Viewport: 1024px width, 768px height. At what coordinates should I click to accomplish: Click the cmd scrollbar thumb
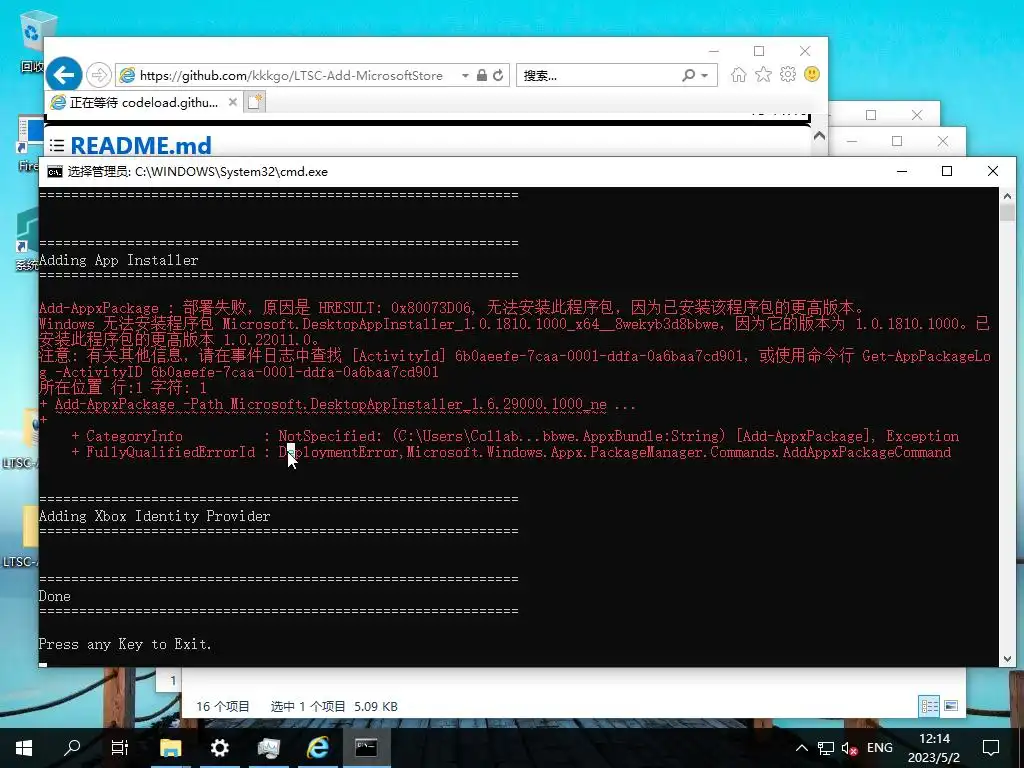[x=1007, y=213]
